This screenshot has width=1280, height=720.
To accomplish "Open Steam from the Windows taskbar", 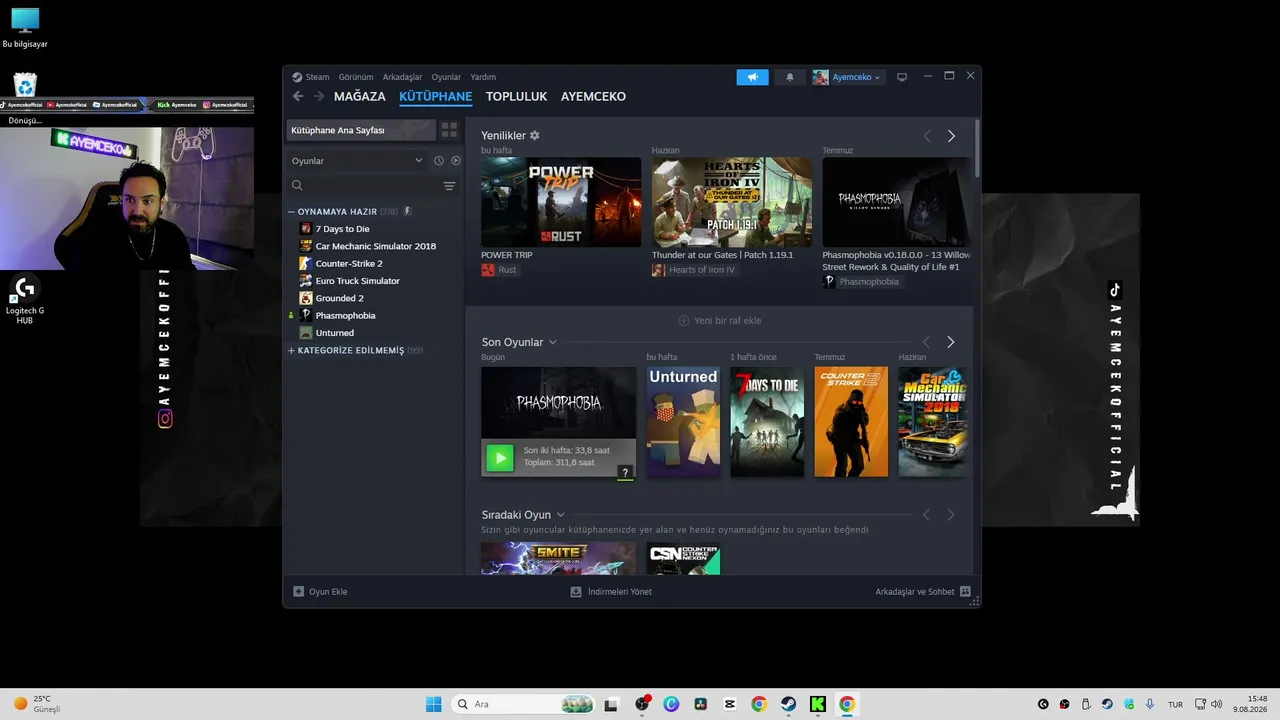I will tap(788, 704).
